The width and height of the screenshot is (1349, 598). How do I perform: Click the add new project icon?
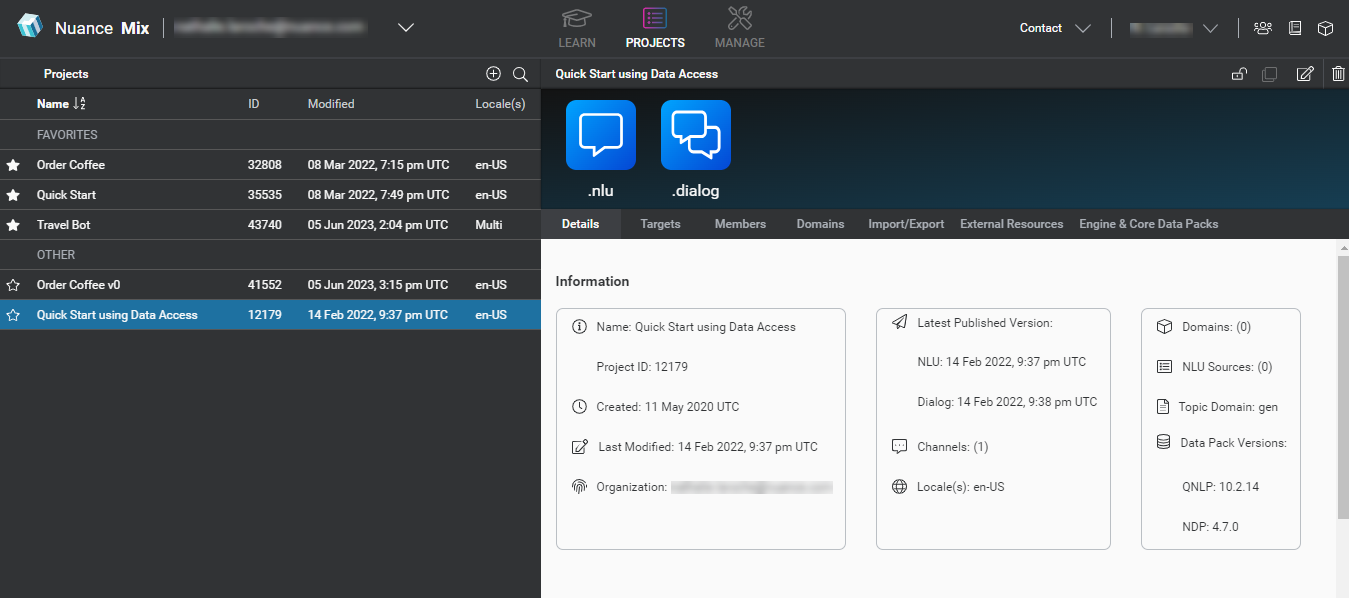pos(493,73)
